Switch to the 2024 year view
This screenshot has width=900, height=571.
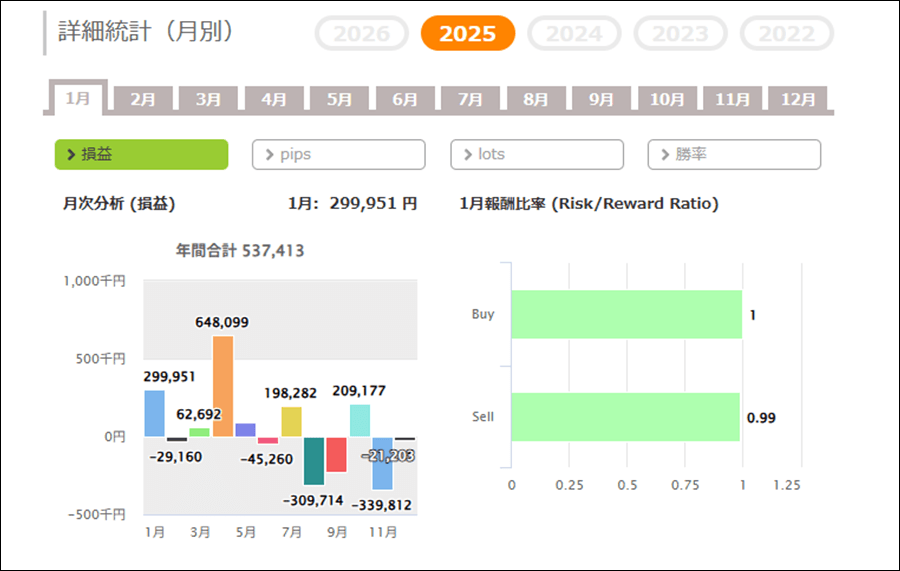[x=574, y=34]
